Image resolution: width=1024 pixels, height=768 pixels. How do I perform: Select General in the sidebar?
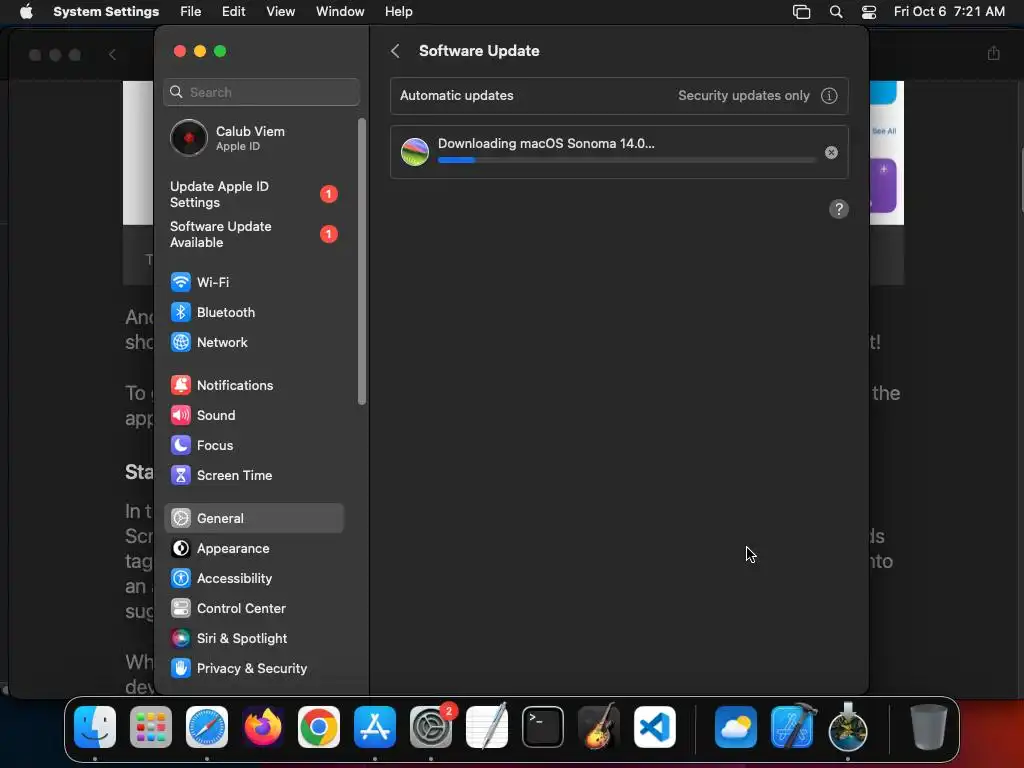tap(253, 519)
